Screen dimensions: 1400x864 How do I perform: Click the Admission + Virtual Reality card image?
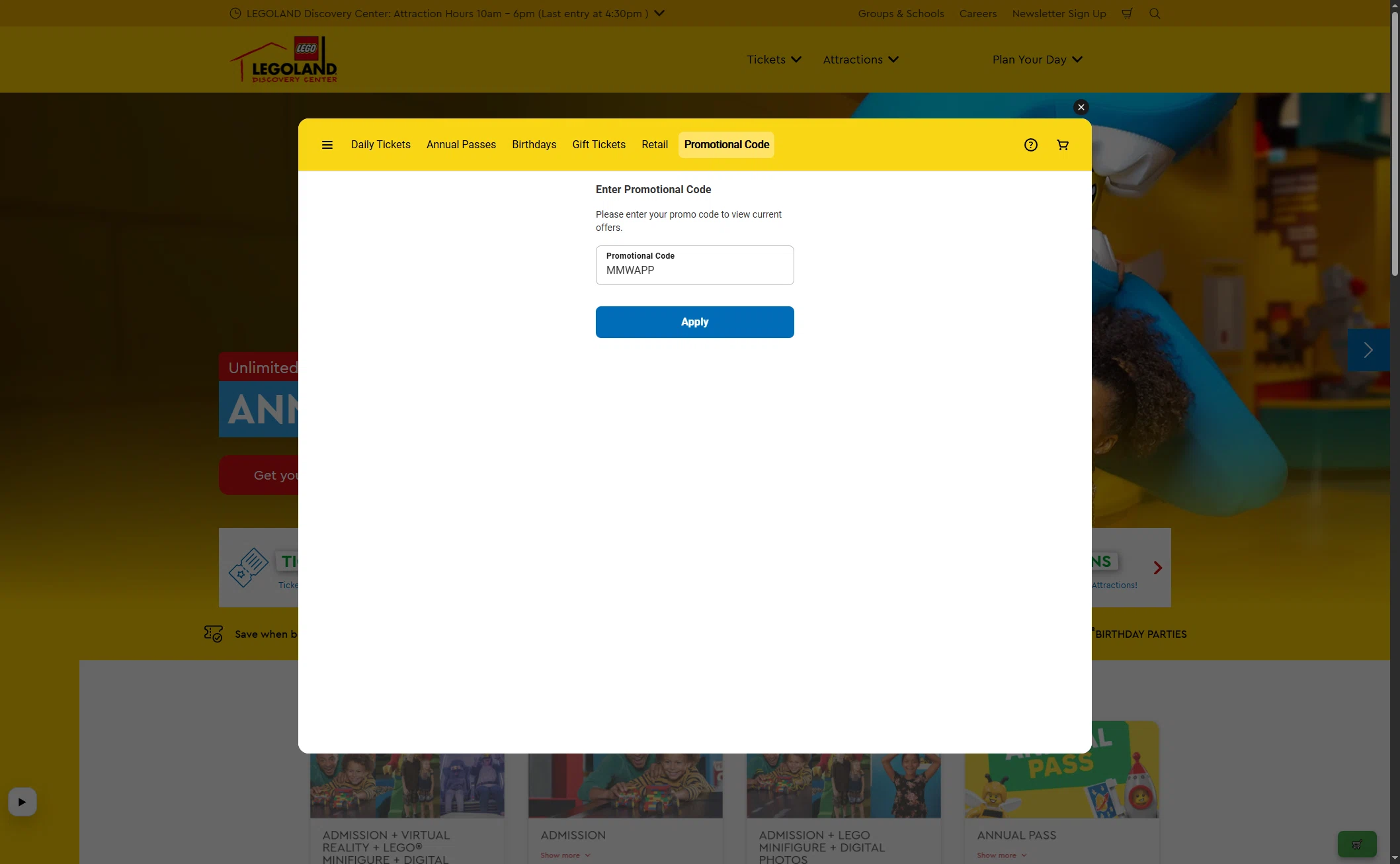tap(407, 786)
